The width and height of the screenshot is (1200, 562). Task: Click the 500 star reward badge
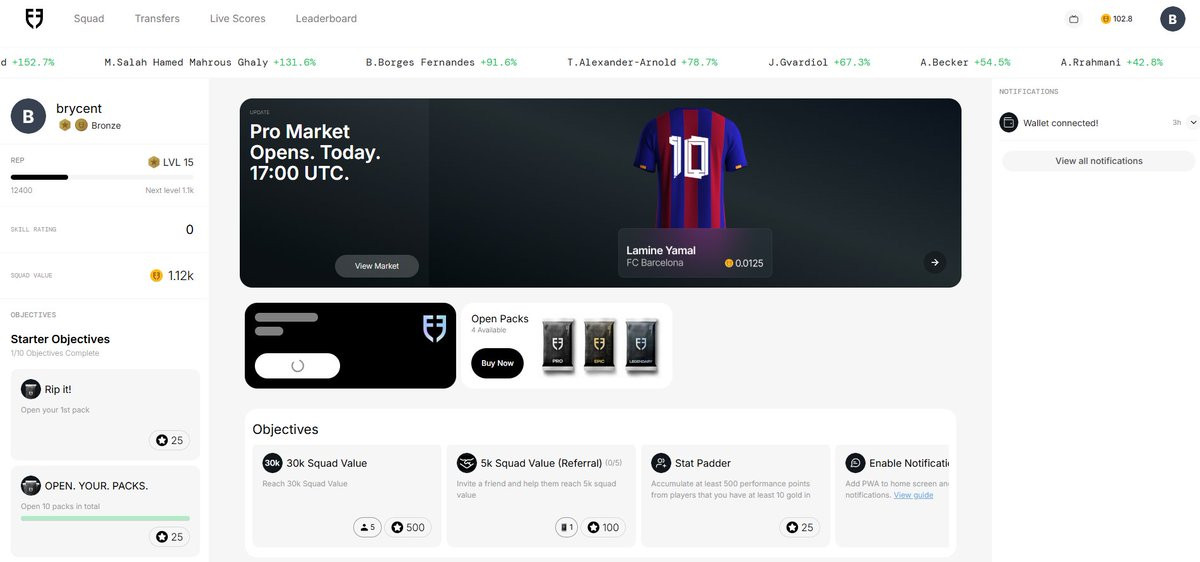(x=408, y=527)
